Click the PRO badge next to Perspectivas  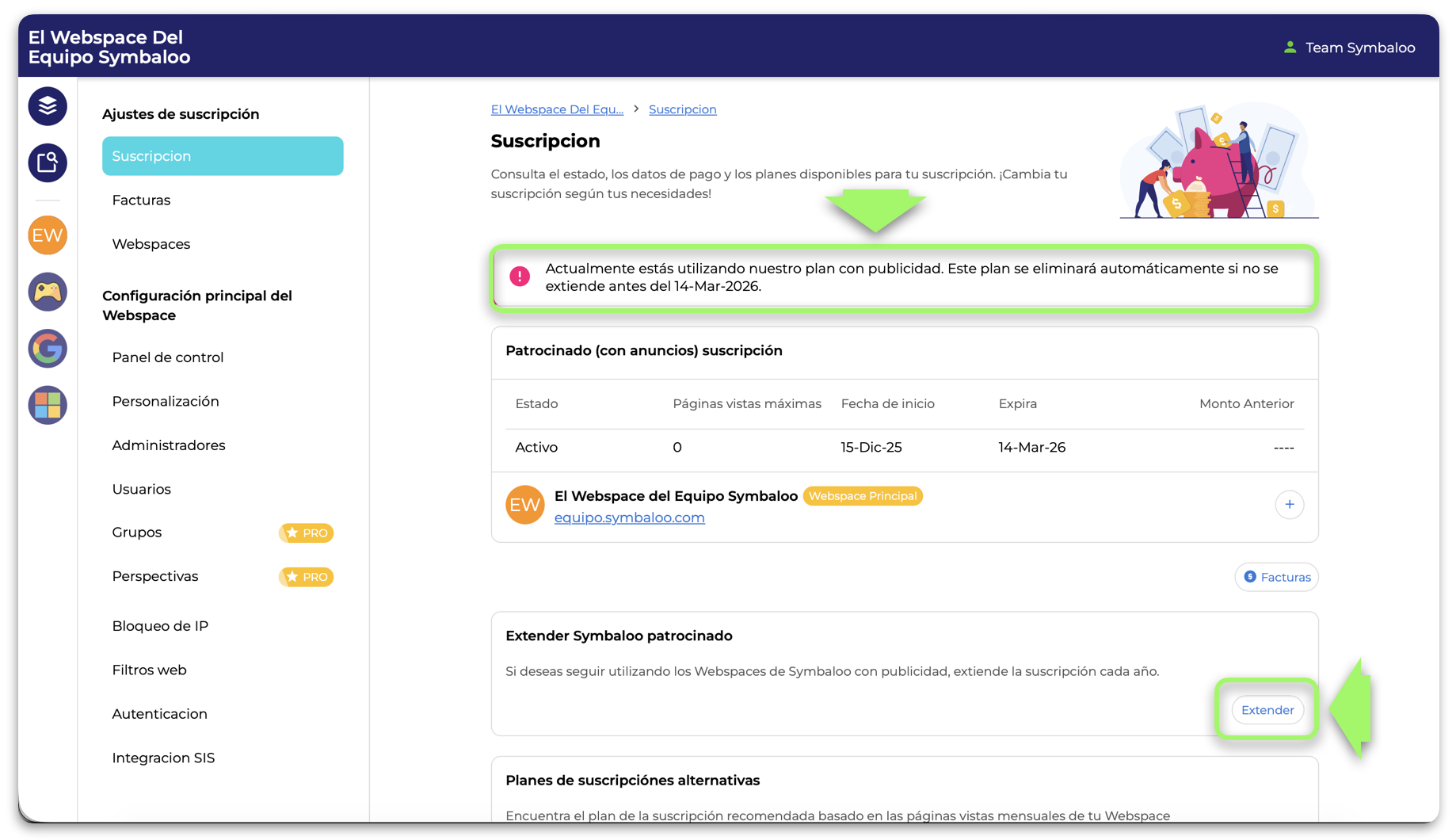[x=306, y=577]
